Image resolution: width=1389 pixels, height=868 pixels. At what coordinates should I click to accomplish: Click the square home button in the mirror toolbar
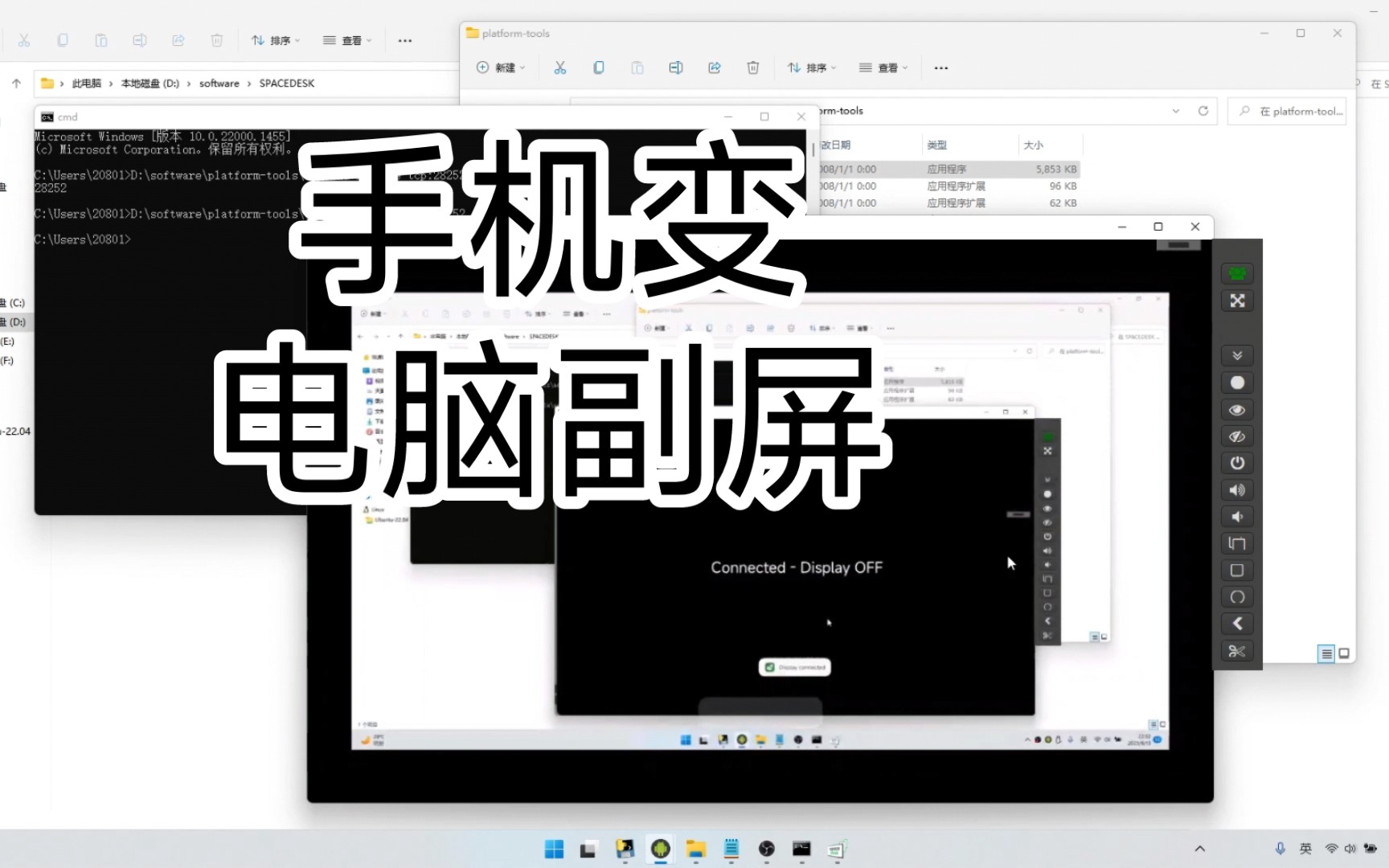pyautogui.click(x=1237, y=570)
